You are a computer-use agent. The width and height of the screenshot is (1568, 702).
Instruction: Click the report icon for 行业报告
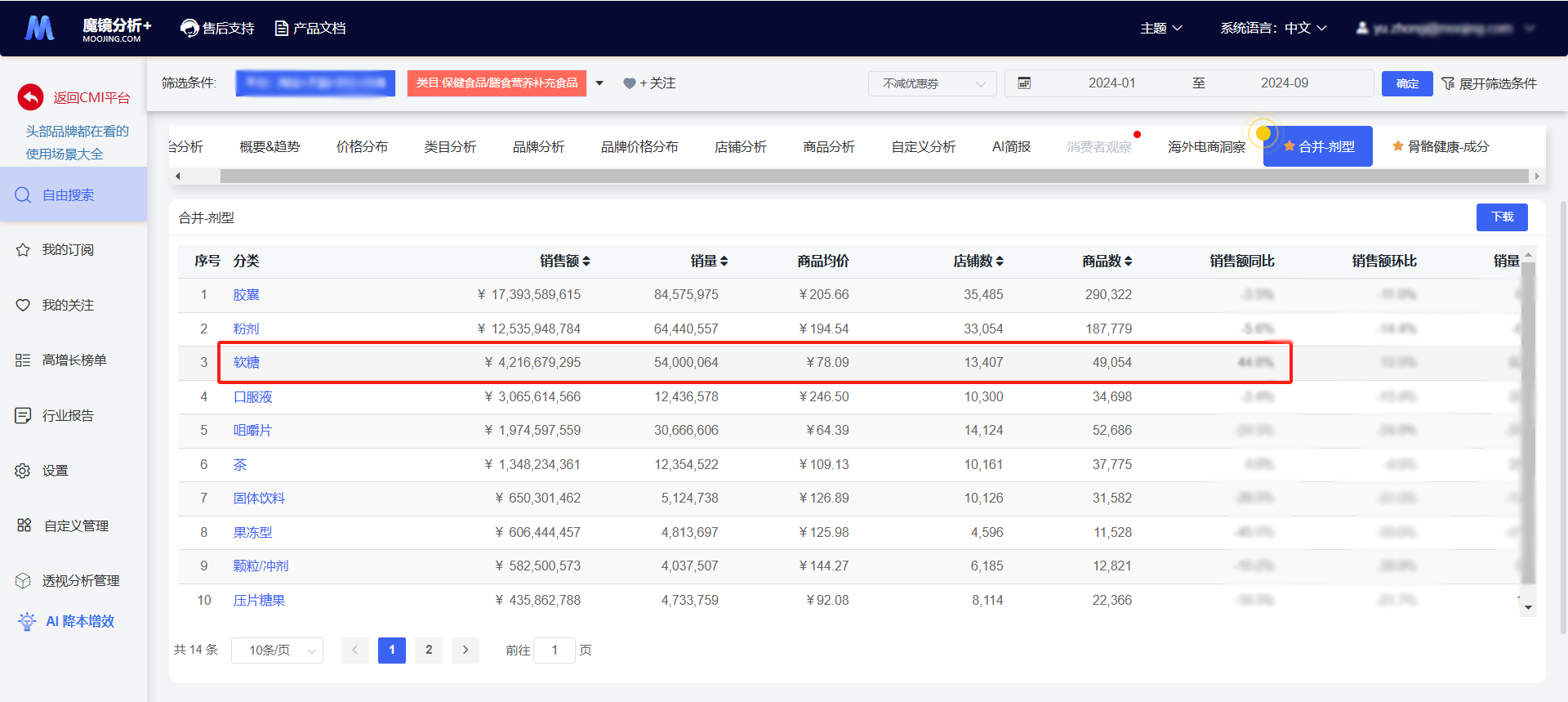(x=23, y=415)
